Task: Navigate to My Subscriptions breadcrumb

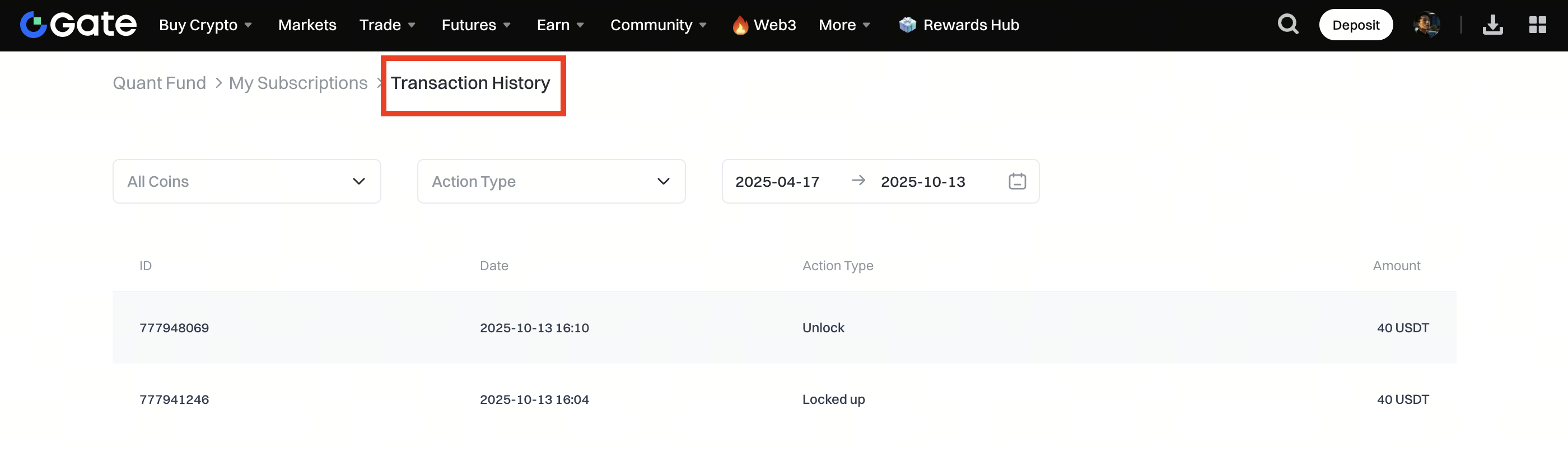Action: coord(298,83)
